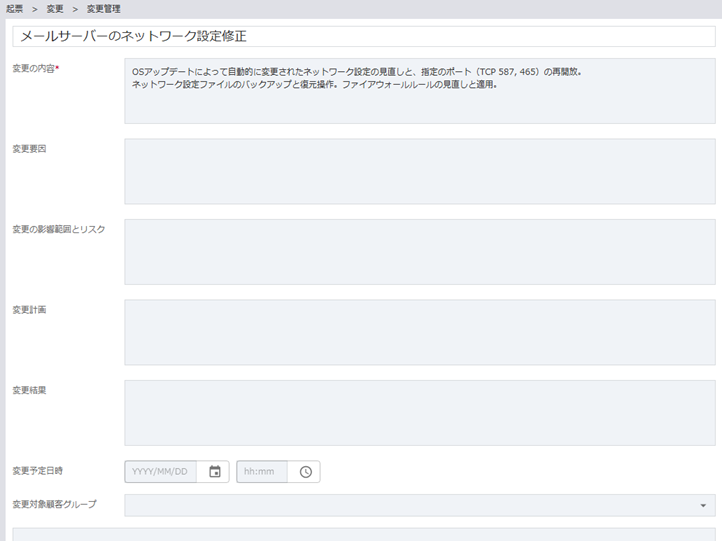This screenshot has width=722, height=541.
Task: Click inside the 変更結果 text area
Action: [x=419, y=412]
